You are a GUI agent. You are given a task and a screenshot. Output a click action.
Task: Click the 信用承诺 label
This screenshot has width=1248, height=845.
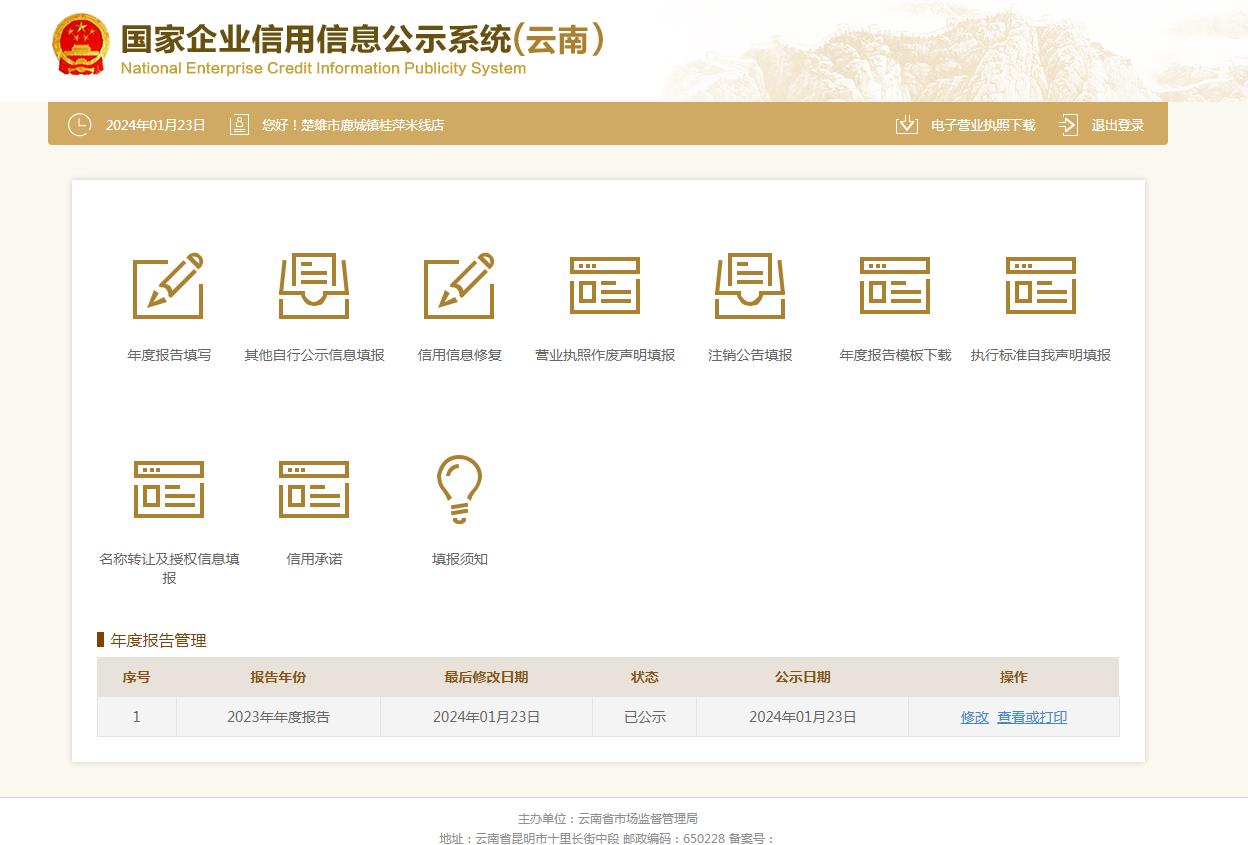(x=314, y=559)
